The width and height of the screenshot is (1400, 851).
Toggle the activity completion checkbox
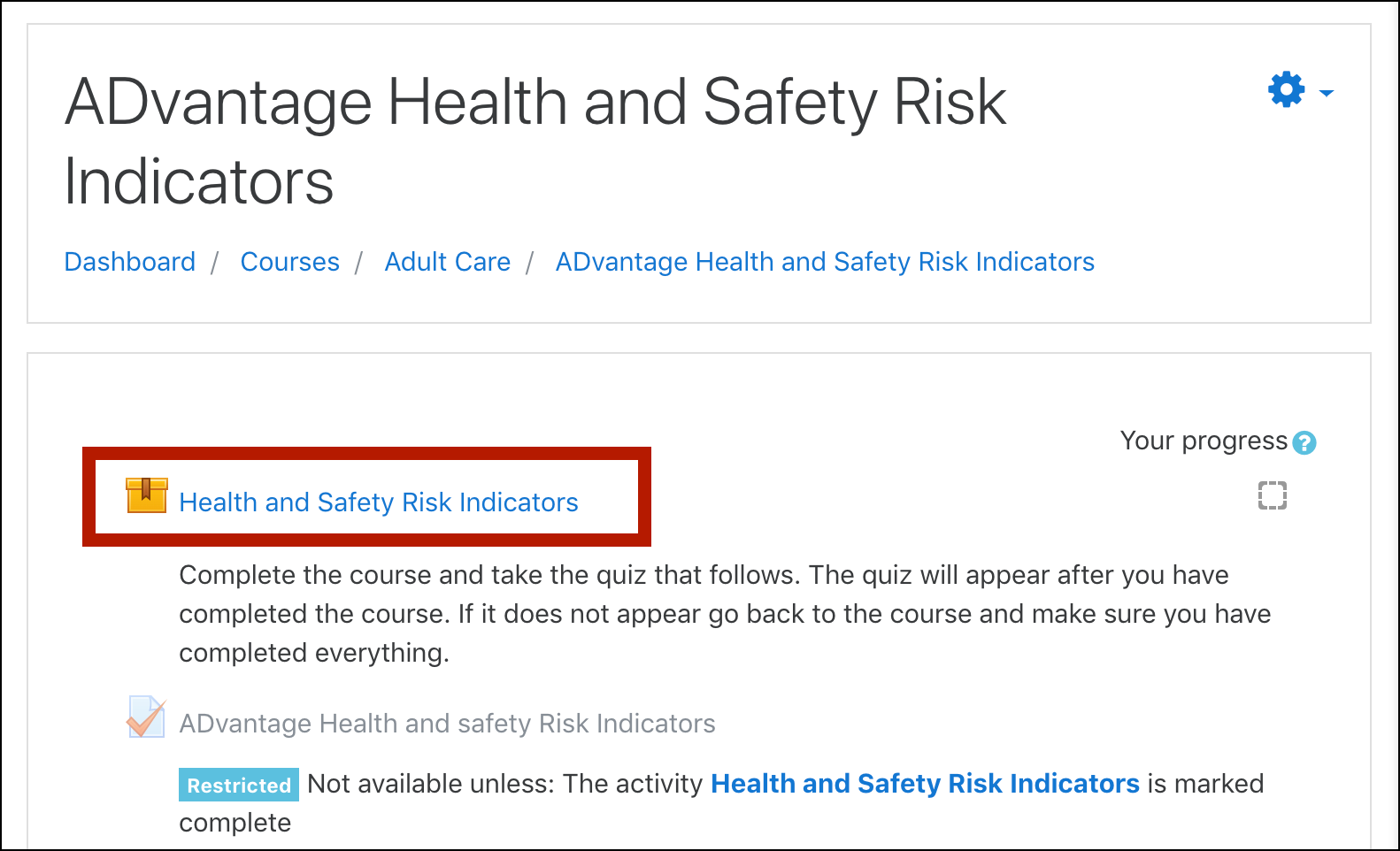(x=1273, y=495)
